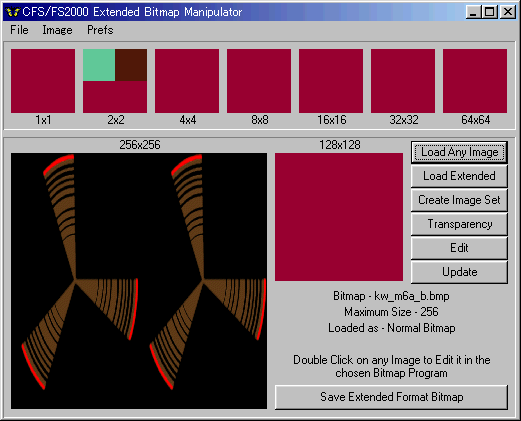Viewport: 521px width, 421px height.
Task: Click the Update button
Action: point(459,272)
